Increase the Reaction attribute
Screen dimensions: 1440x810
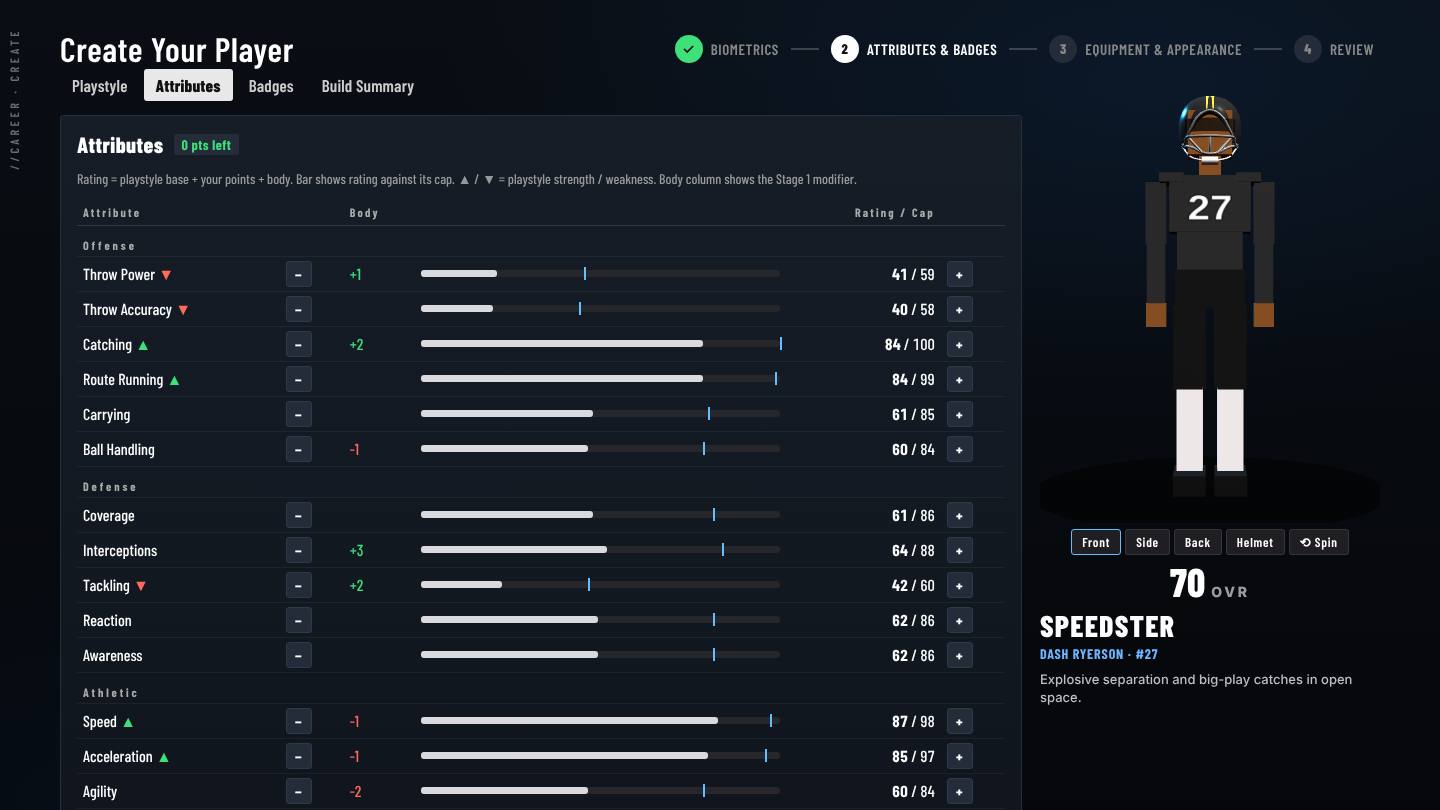tap(959, 620)
